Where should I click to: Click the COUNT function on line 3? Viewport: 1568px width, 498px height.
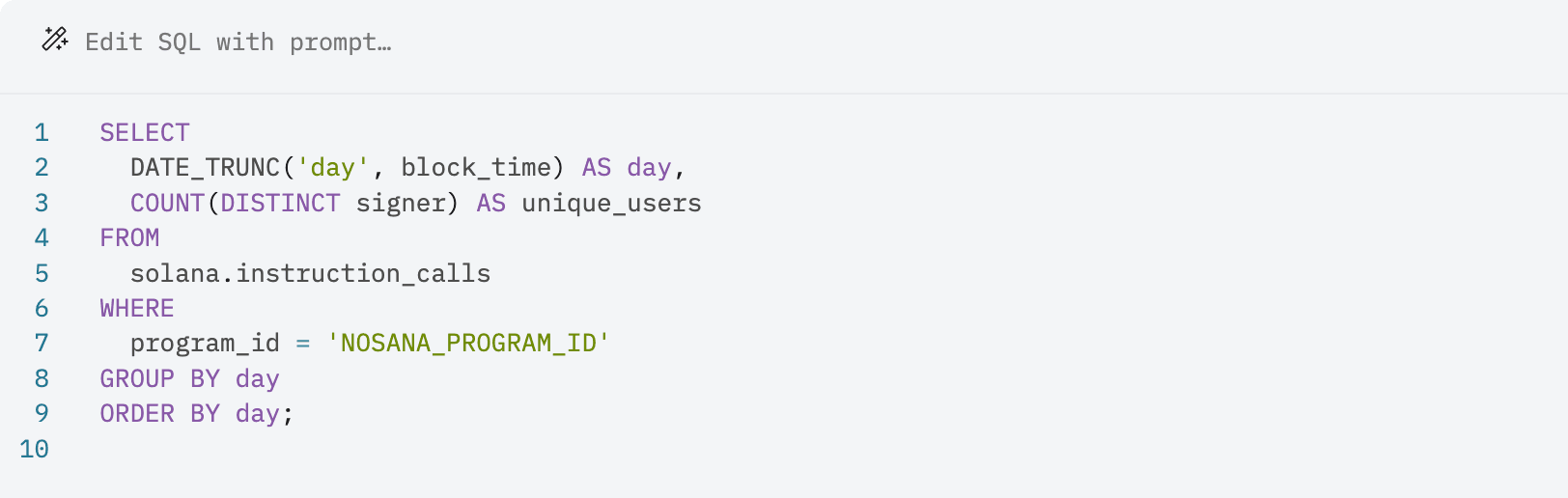[x=167, y=204]
